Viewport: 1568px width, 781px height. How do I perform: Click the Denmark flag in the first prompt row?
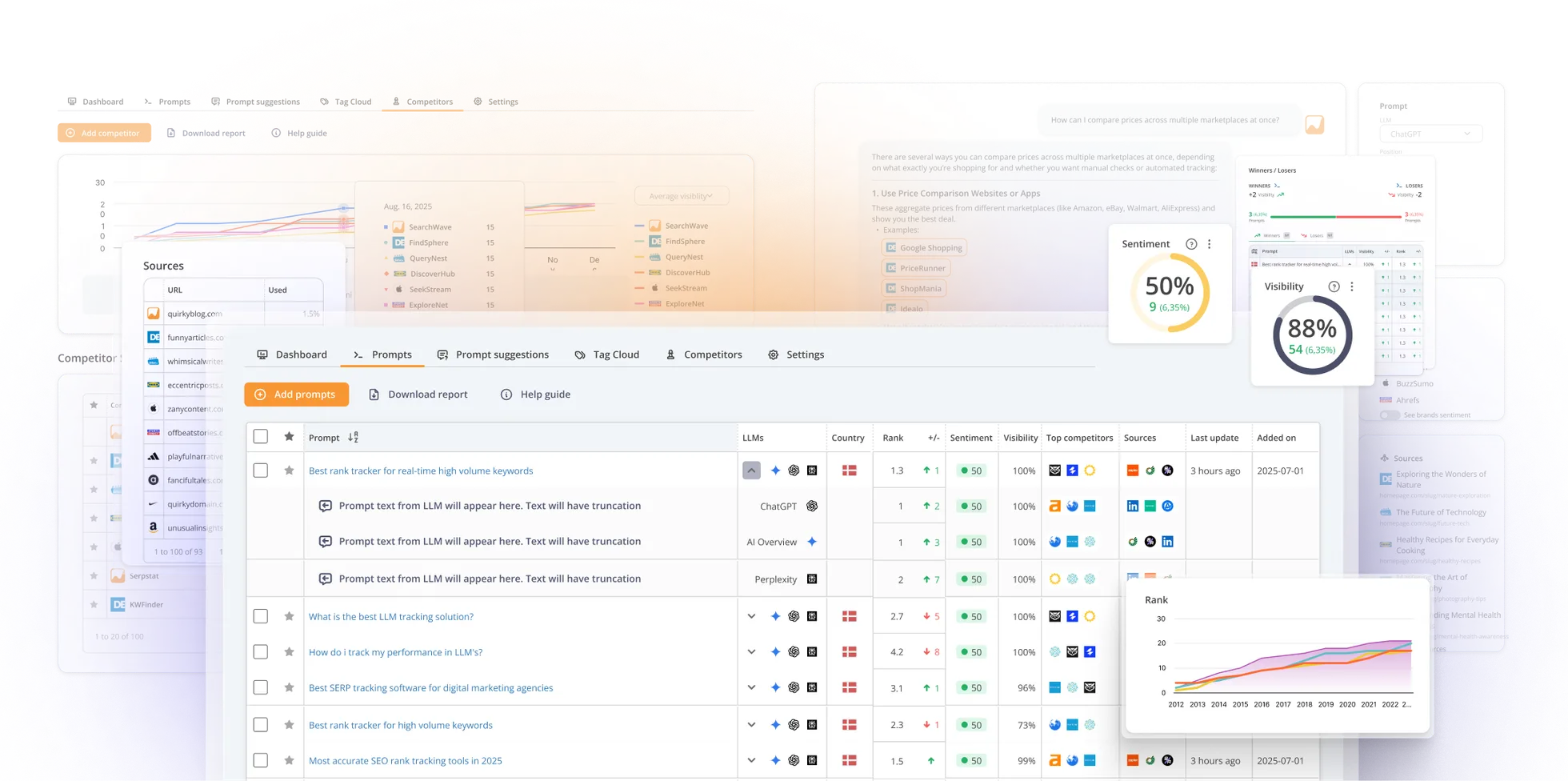click(849, 471)
